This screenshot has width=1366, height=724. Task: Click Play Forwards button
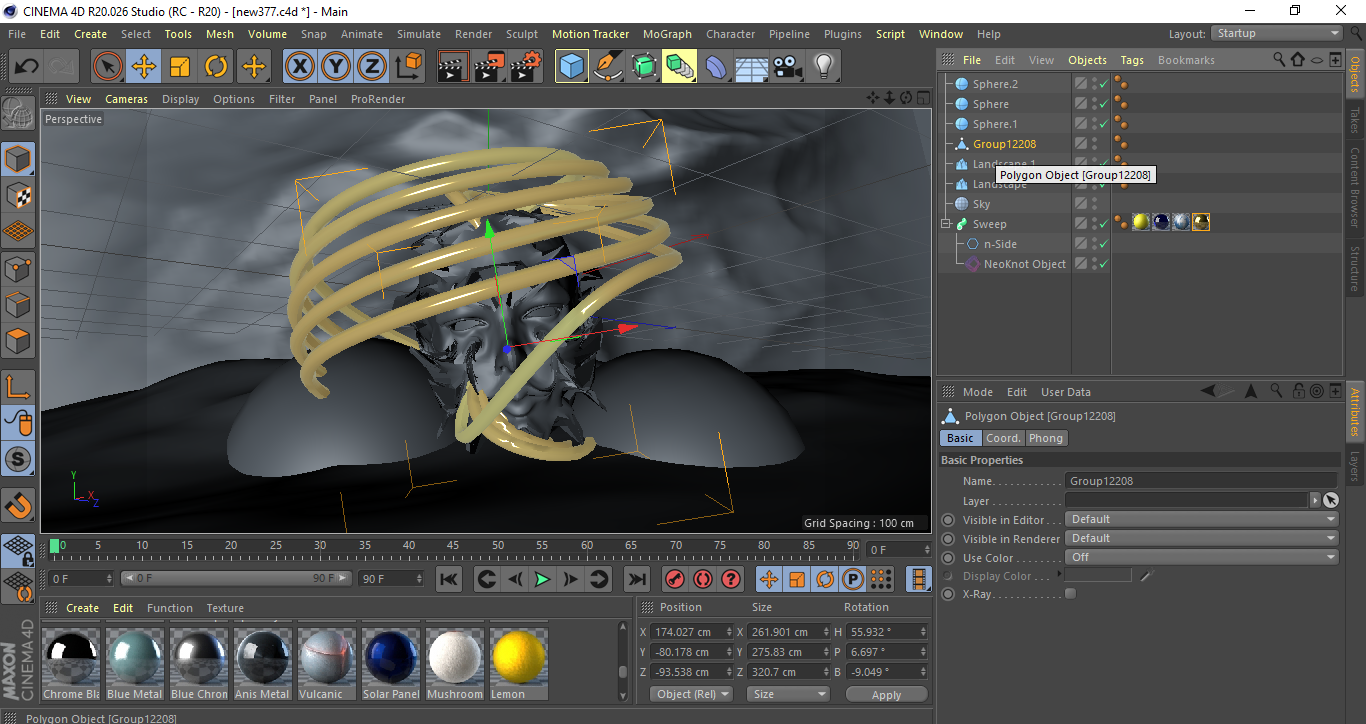(x=542, y=579)
